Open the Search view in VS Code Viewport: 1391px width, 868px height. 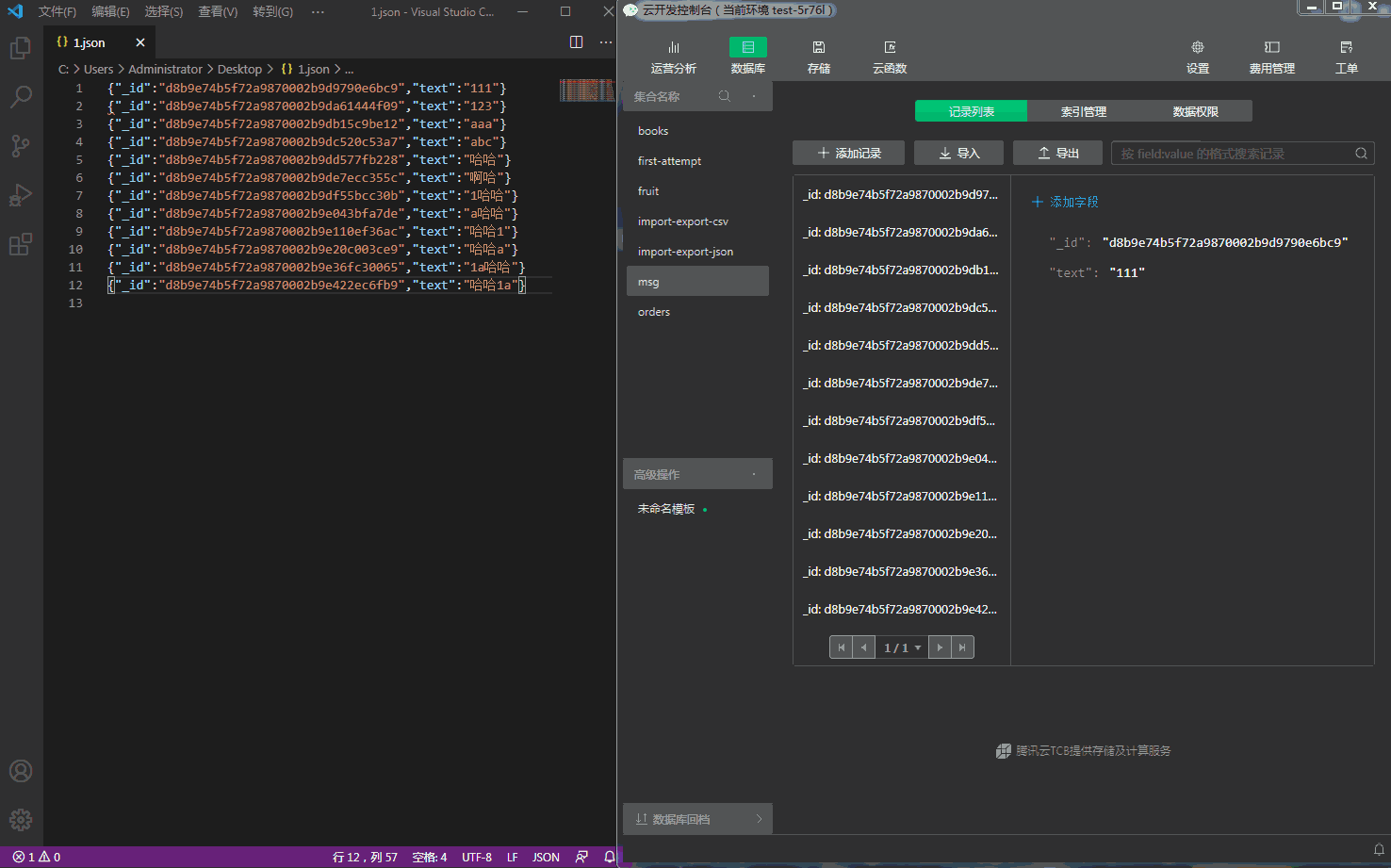(x=21, y=96)
